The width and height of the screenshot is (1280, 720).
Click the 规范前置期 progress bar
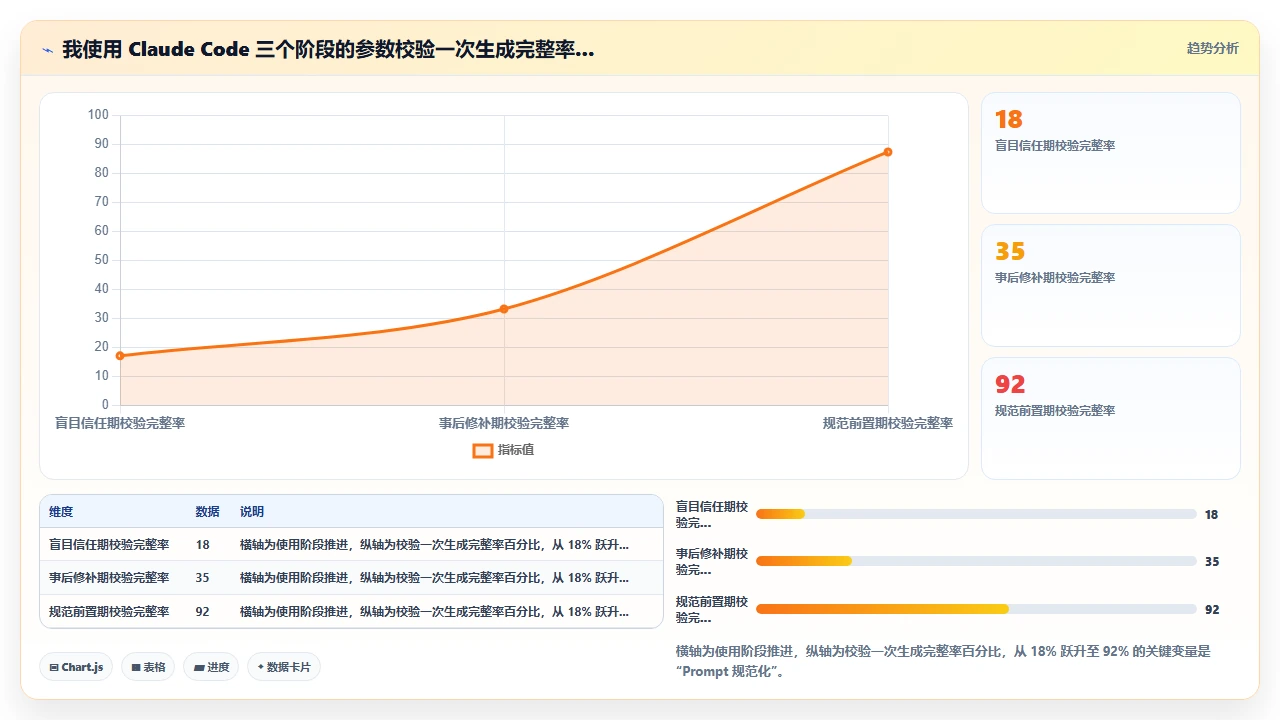(976, 609)
